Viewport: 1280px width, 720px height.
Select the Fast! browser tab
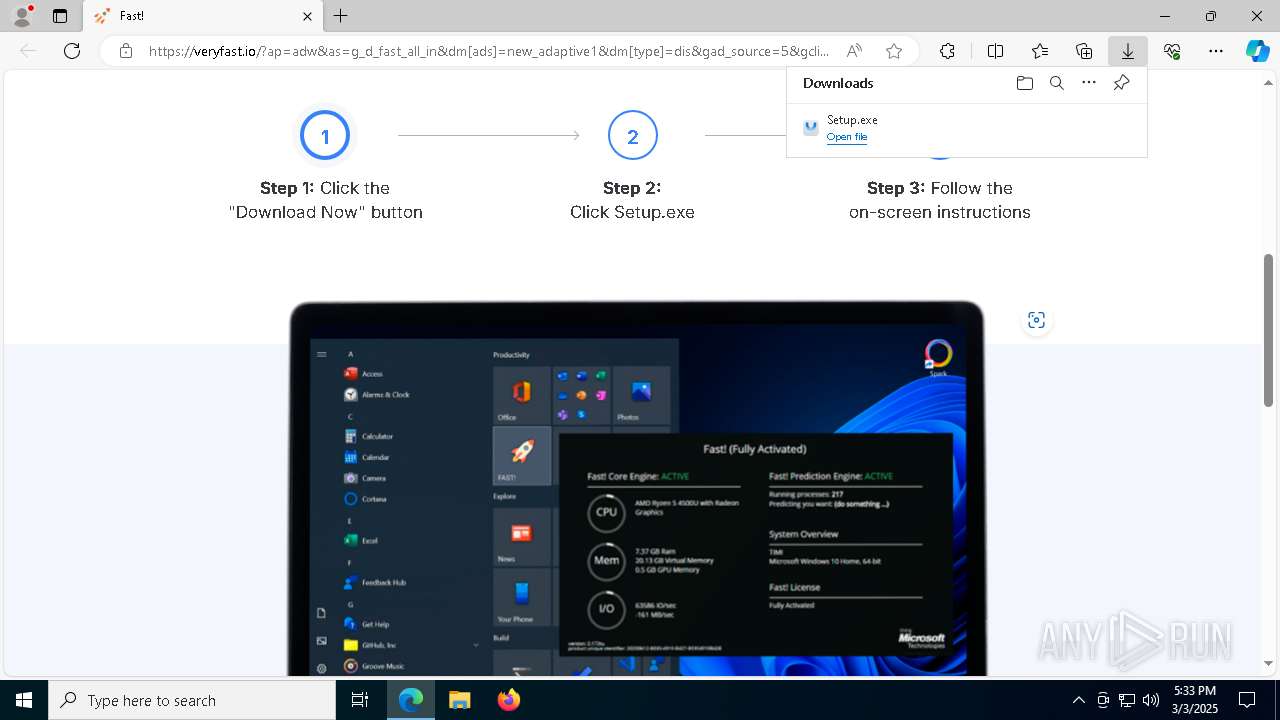tap(202, 16)
